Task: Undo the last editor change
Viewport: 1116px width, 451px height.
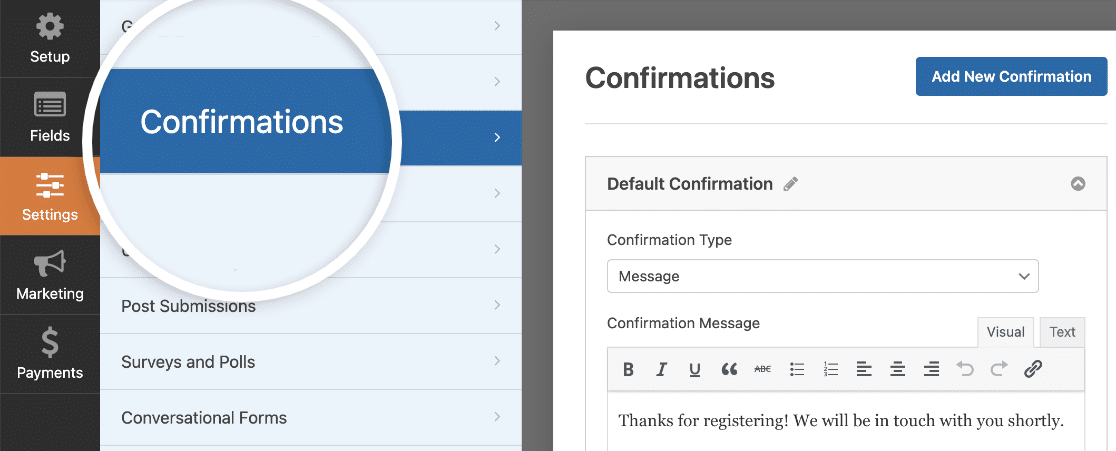Action: tap(965, 369)
